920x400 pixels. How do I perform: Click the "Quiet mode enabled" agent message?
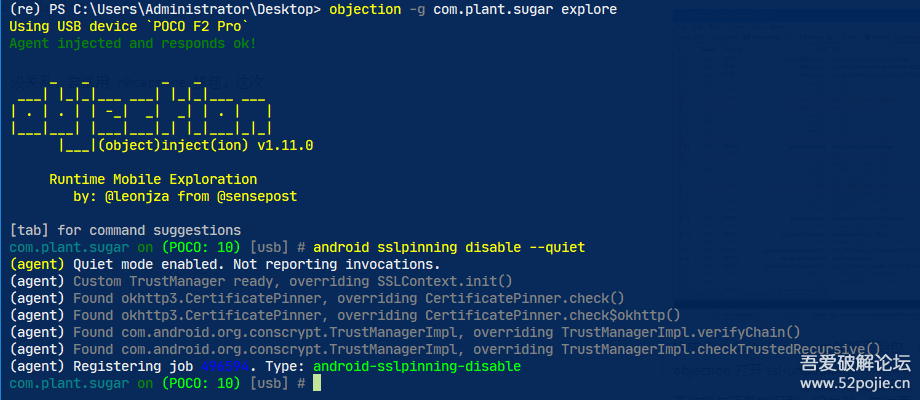tap(224, 264)
